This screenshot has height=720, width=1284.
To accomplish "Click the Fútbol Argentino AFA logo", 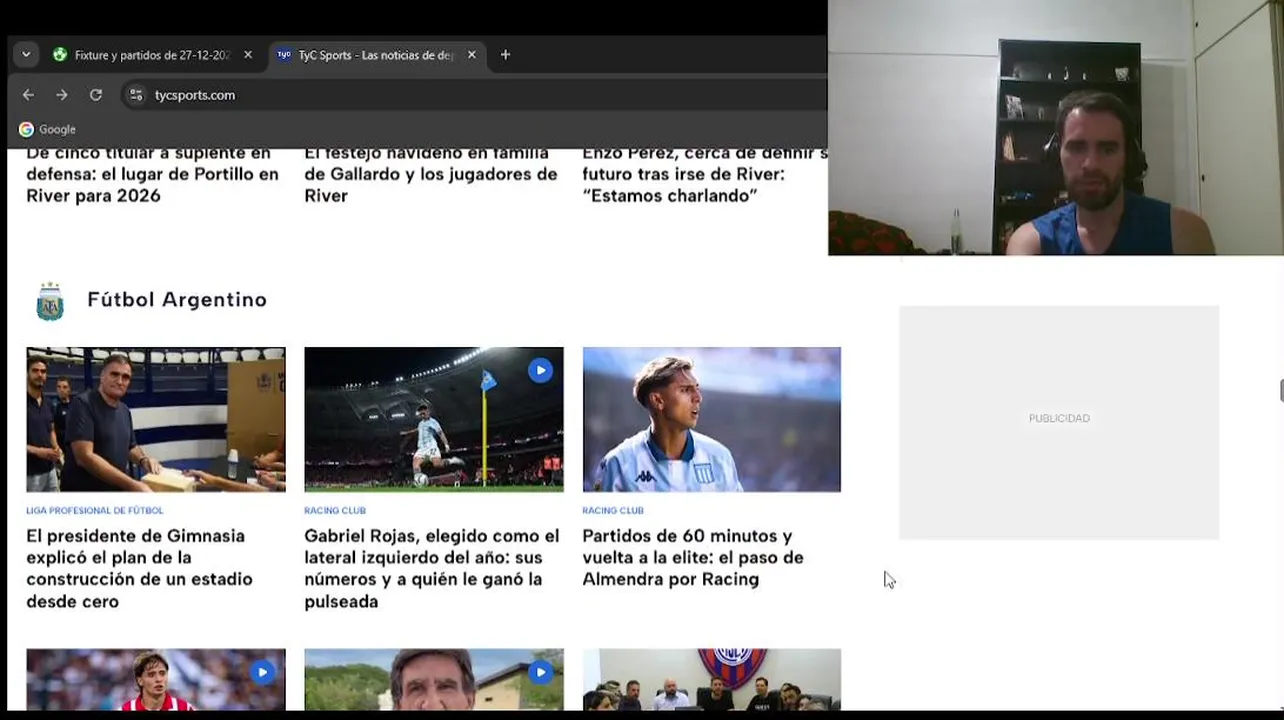I will coord(50,301).
